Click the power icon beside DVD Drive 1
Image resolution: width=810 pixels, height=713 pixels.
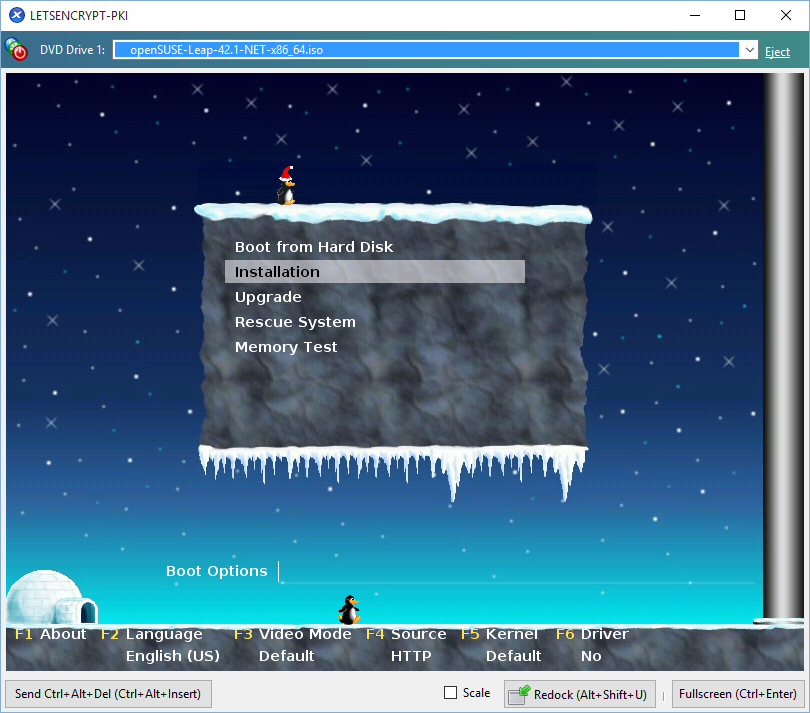pyautogui.click(x=17, y=50)
